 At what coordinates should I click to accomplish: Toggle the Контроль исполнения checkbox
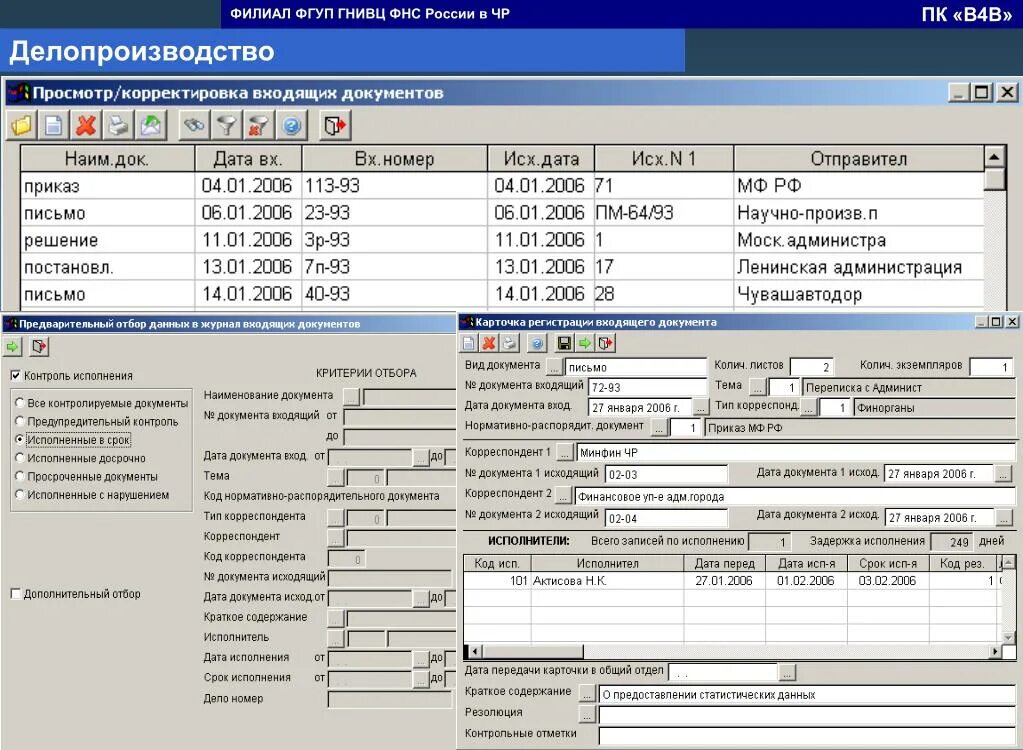[x=15, y=376]
